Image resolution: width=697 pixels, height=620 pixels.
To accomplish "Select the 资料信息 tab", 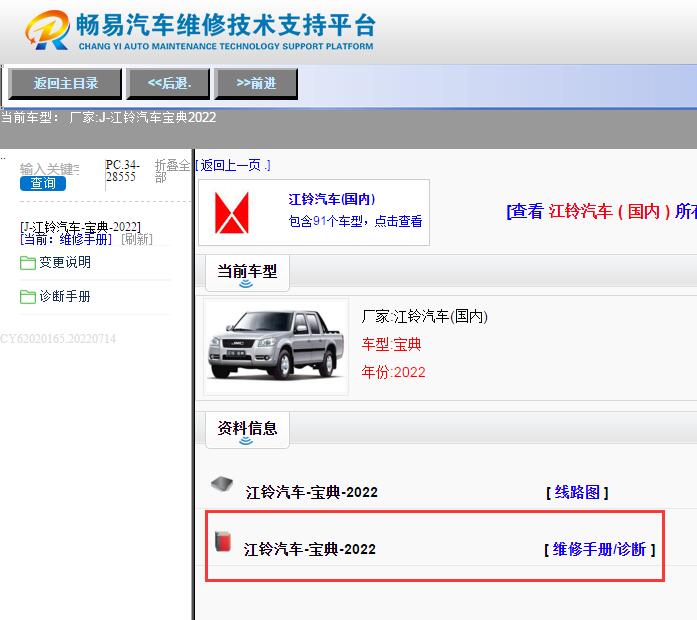I will [247, 429].
